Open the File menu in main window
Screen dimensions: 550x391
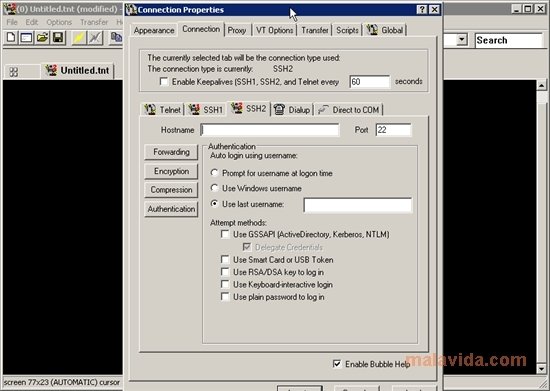[x=12, y=22]
